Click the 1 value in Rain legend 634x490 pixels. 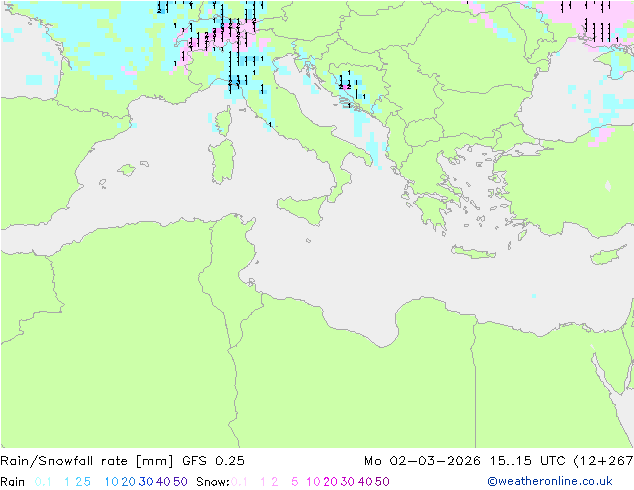click(67, 482)
